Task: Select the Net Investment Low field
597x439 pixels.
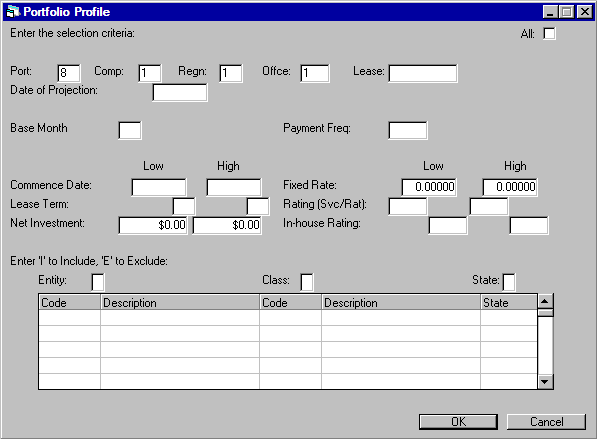Action: (x=153, y=225)
